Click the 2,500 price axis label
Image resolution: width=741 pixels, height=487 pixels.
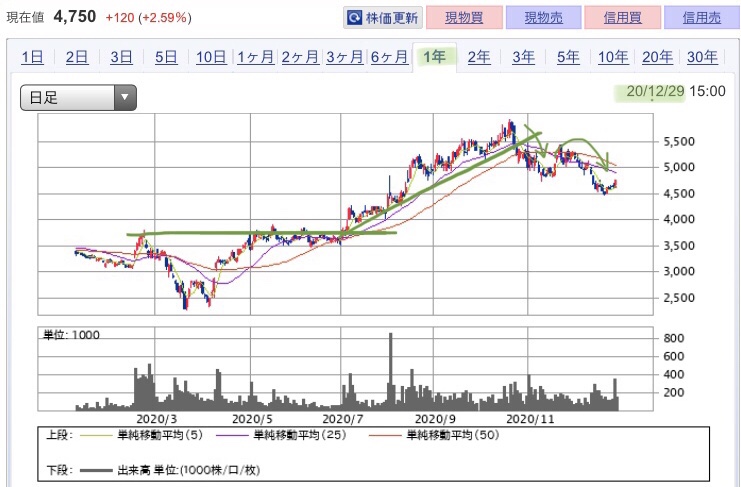point(679,298)
